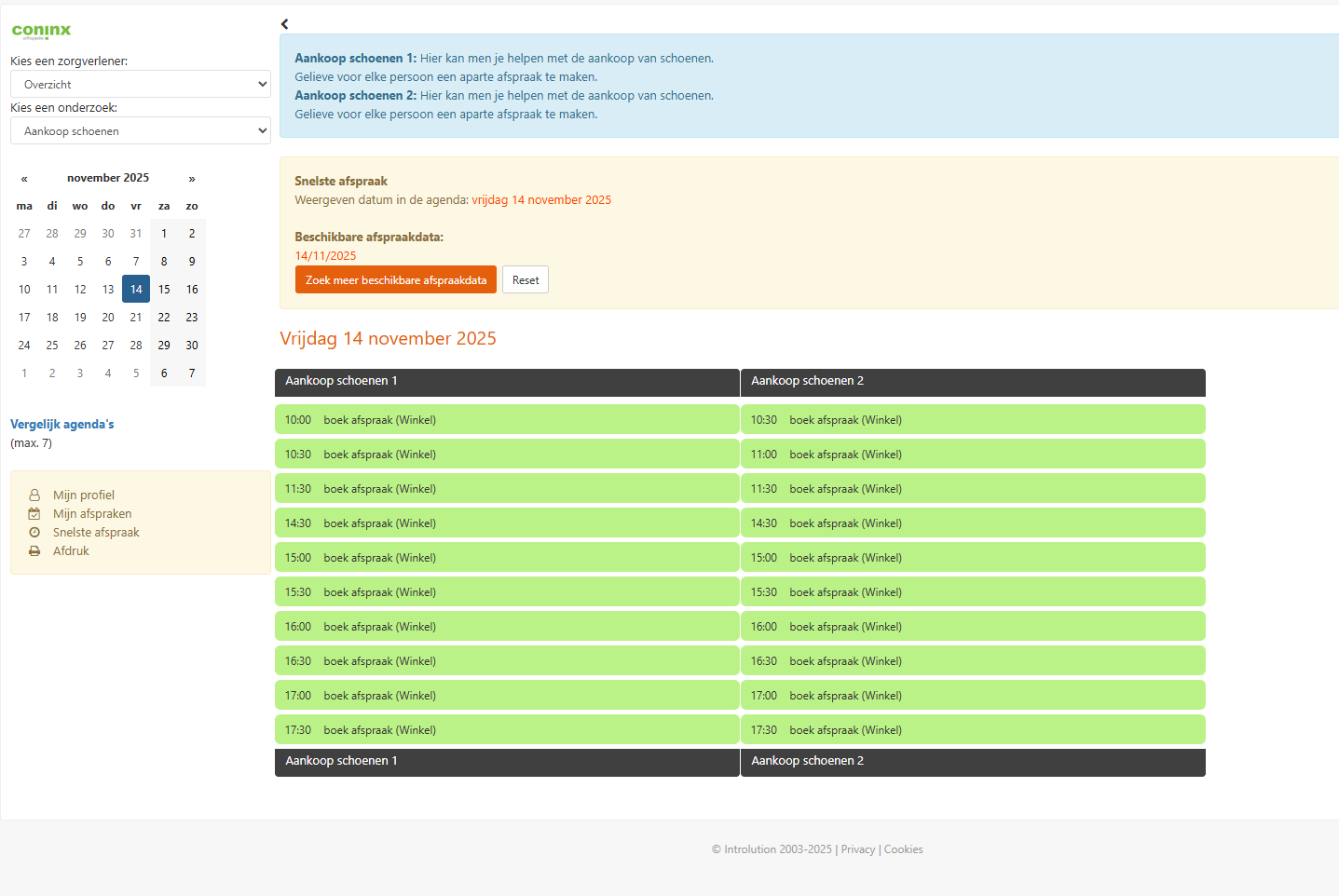The image size is (1339, 896).
Task: Click the top Aankoop schoenen 2 column header
Action: pos(973,382)
